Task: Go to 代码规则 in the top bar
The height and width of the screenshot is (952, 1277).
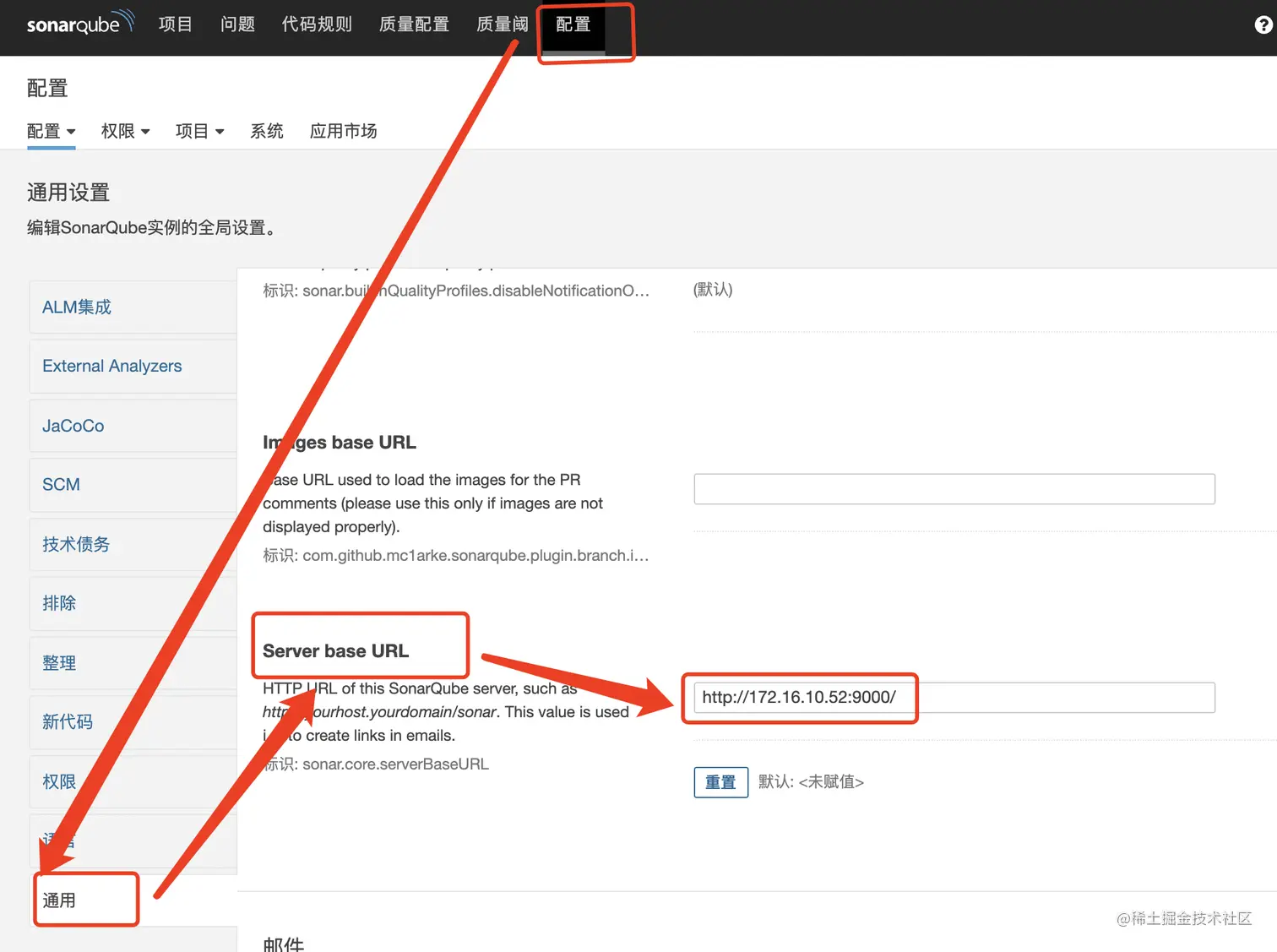Action: pyautogui.click(x=317, y=24)
